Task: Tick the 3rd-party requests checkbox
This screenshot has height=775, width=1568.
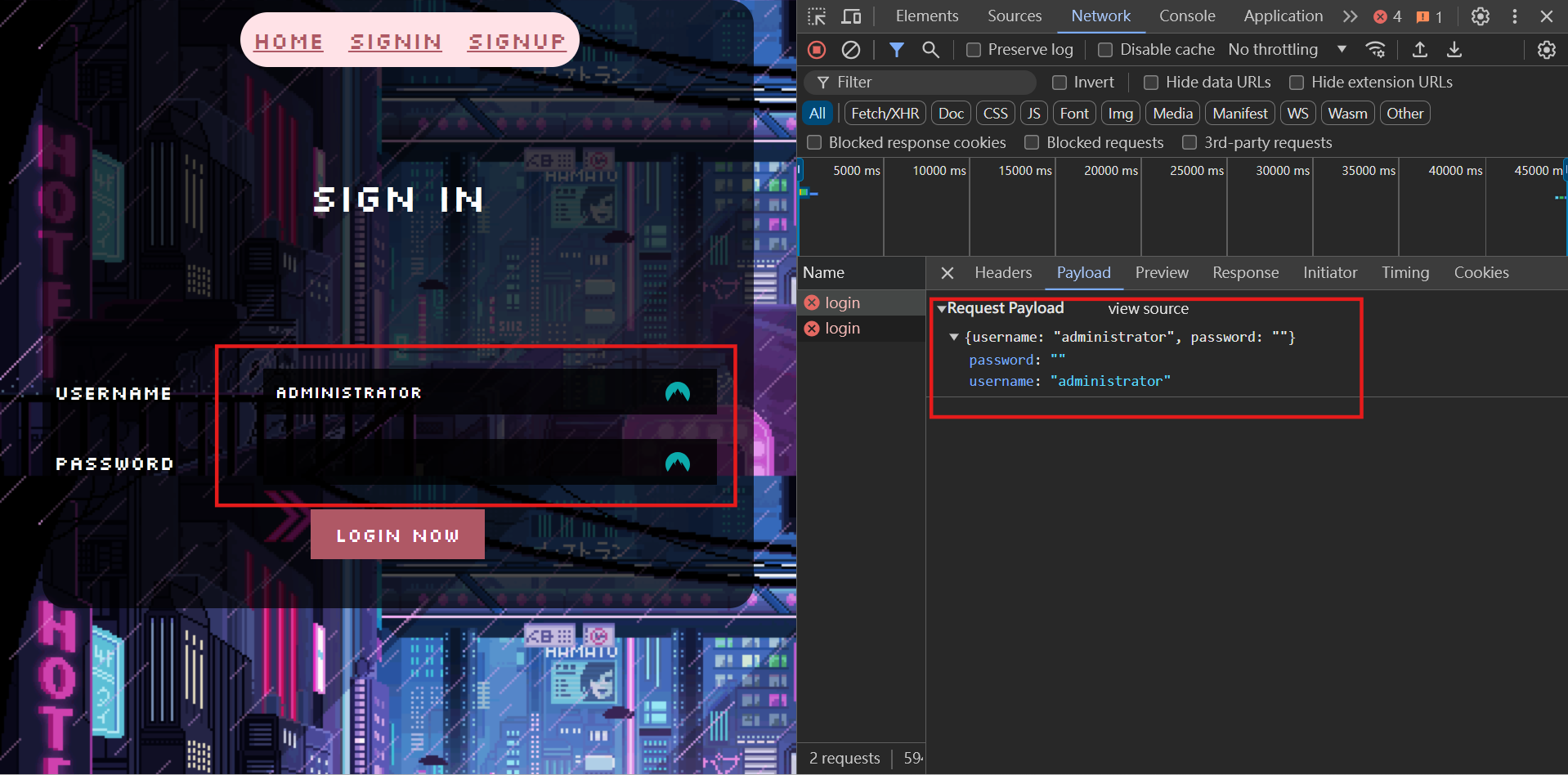Action: tap(1189, 143)
